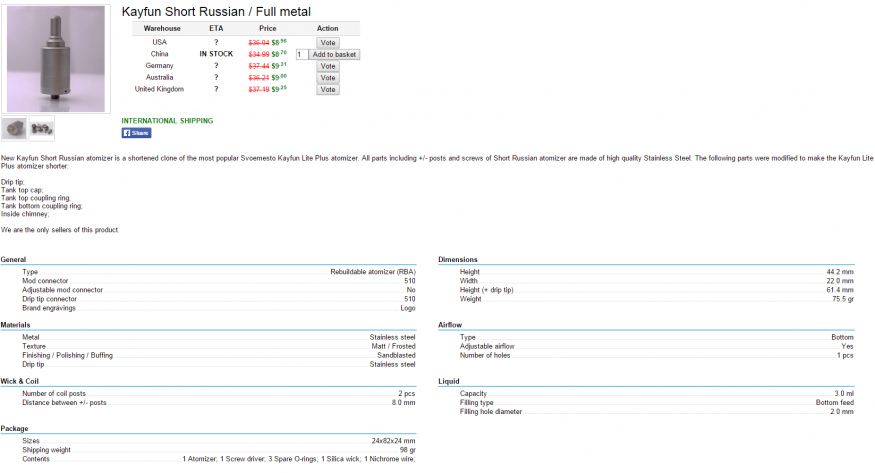The height and width of the screenshot is (473, 875).
Task: Click the Adjustable airflow label
Action: point(487,346)
